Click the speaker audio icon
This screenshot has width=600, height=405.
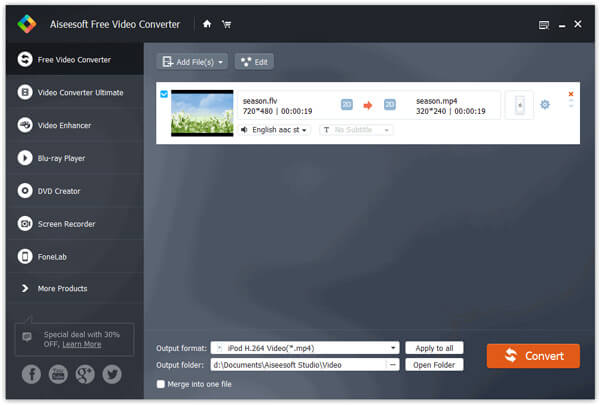(244, 130)
